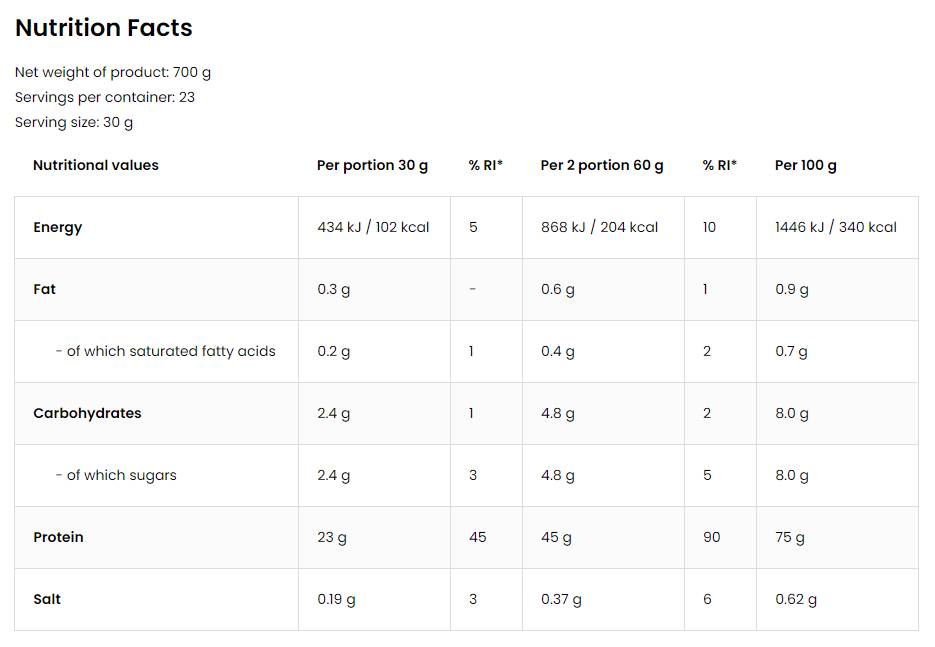Click the Nutritional values column header

pyautogui.click(x=96, y=165)
